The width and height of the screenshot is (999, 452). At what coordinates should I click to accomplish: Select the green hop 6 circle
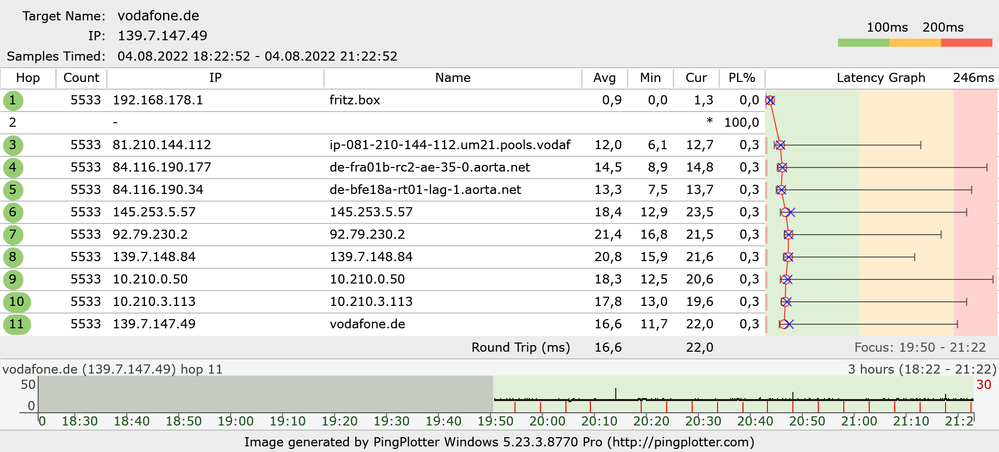pyautogui.click(x=13, y=212)
